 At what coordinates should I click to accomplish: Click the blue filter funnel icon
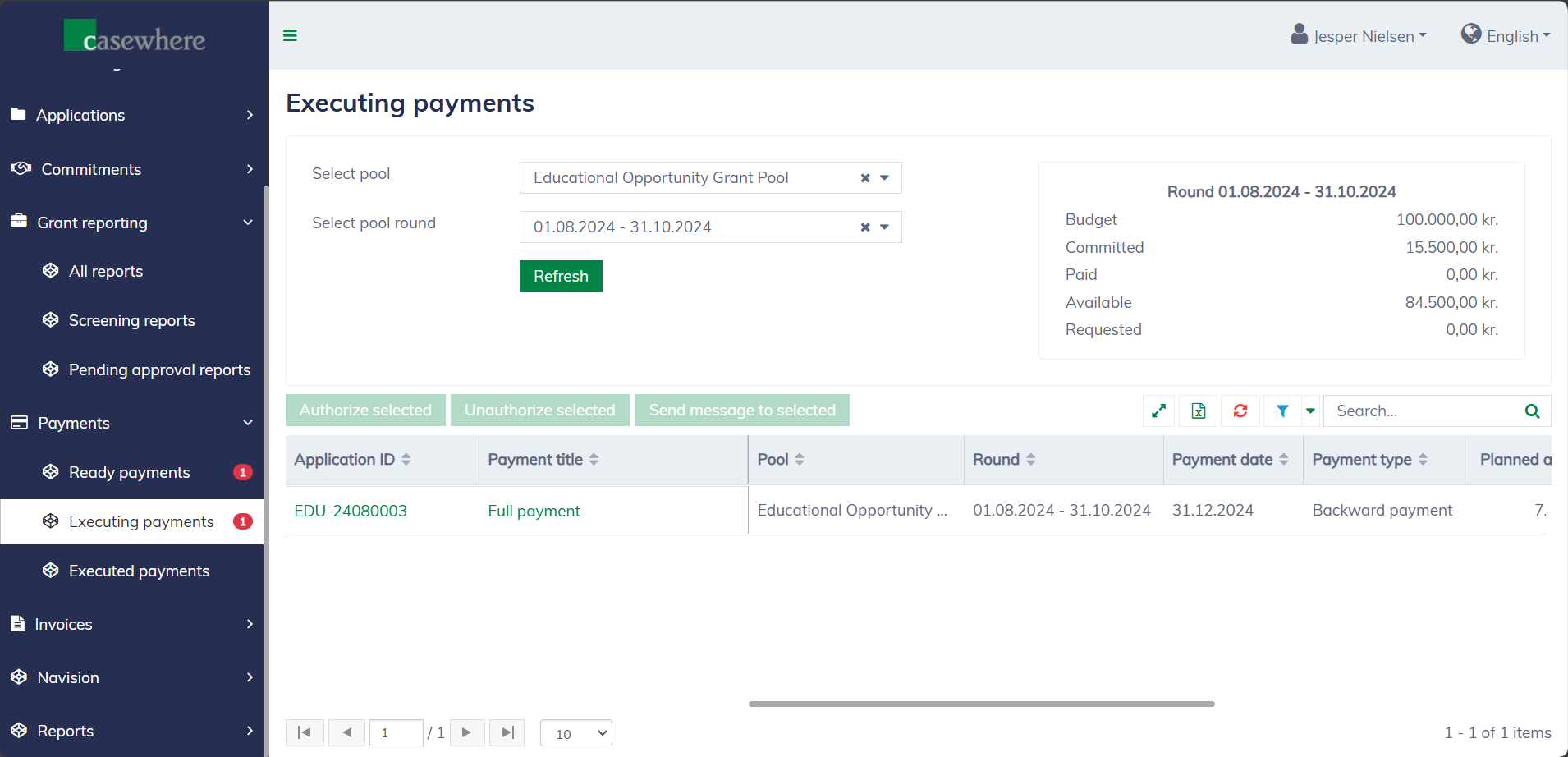click(1282, 411)
